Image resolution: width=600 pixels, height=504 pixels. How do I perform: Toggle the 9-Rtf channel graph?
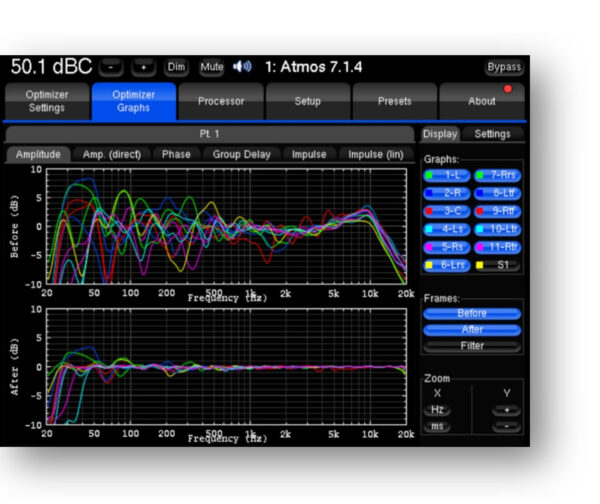click(497, 211)
